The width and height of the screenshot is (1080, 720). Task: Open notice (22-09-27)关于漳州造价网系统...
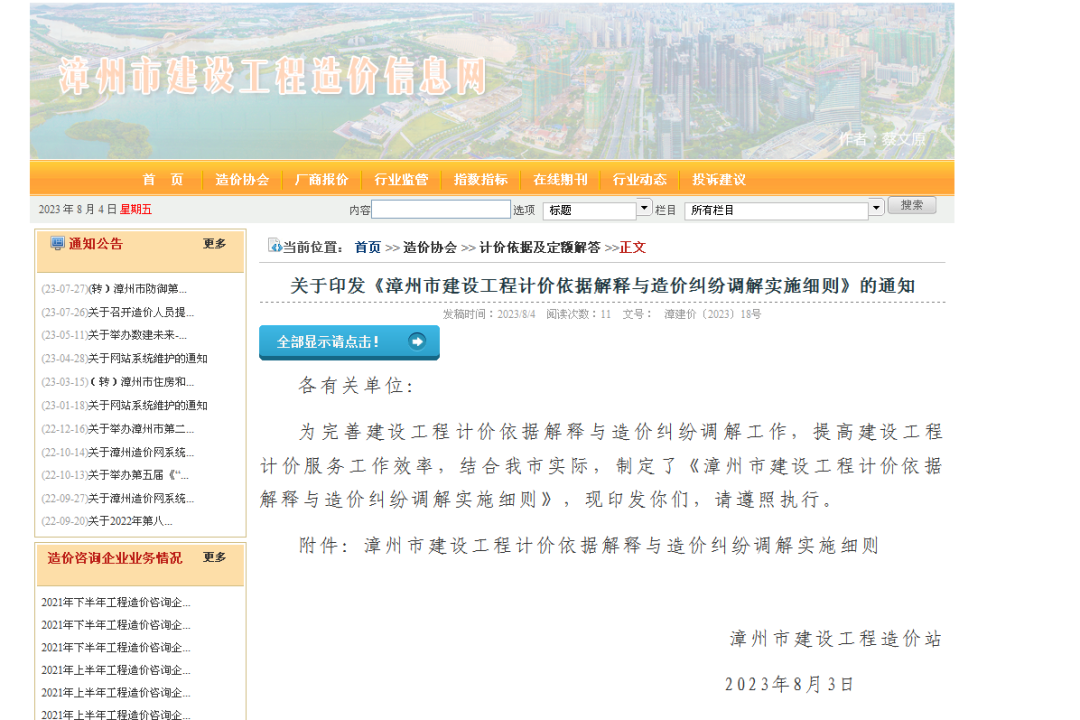(x=118, y=498)
